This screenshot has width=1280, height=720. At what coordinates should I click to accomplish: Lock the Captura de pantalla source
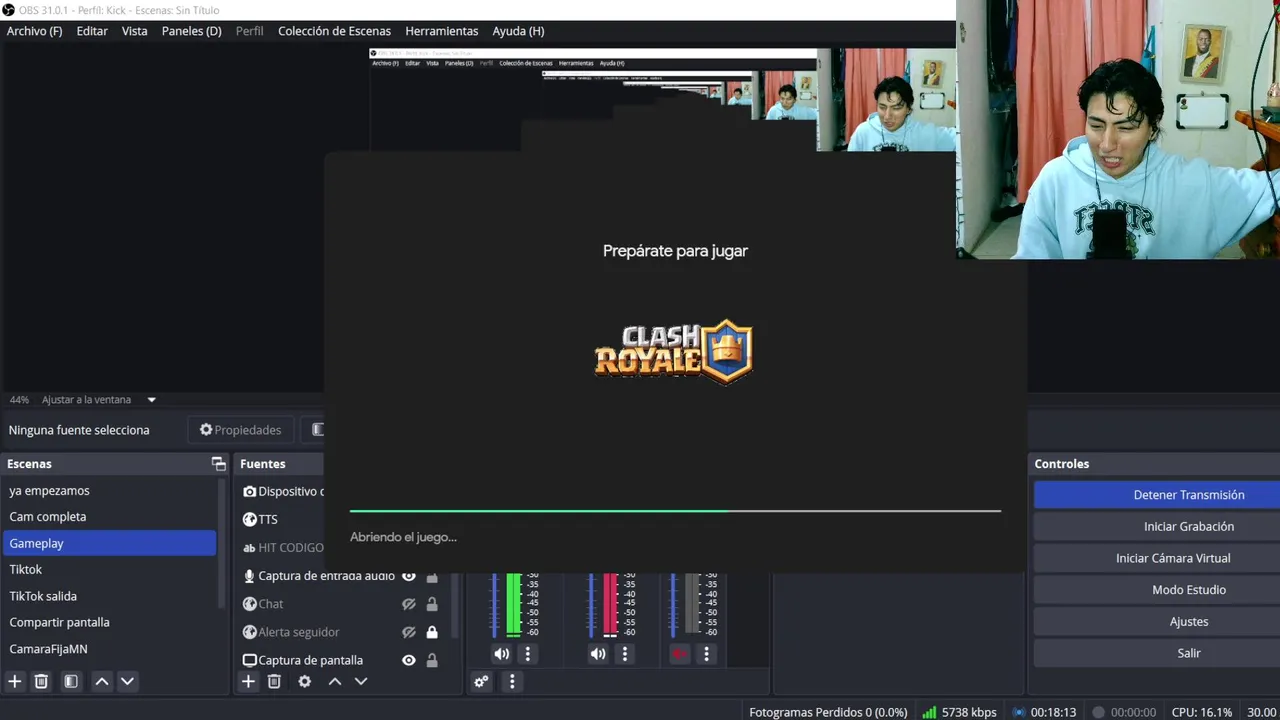click(x=432, y=660)
